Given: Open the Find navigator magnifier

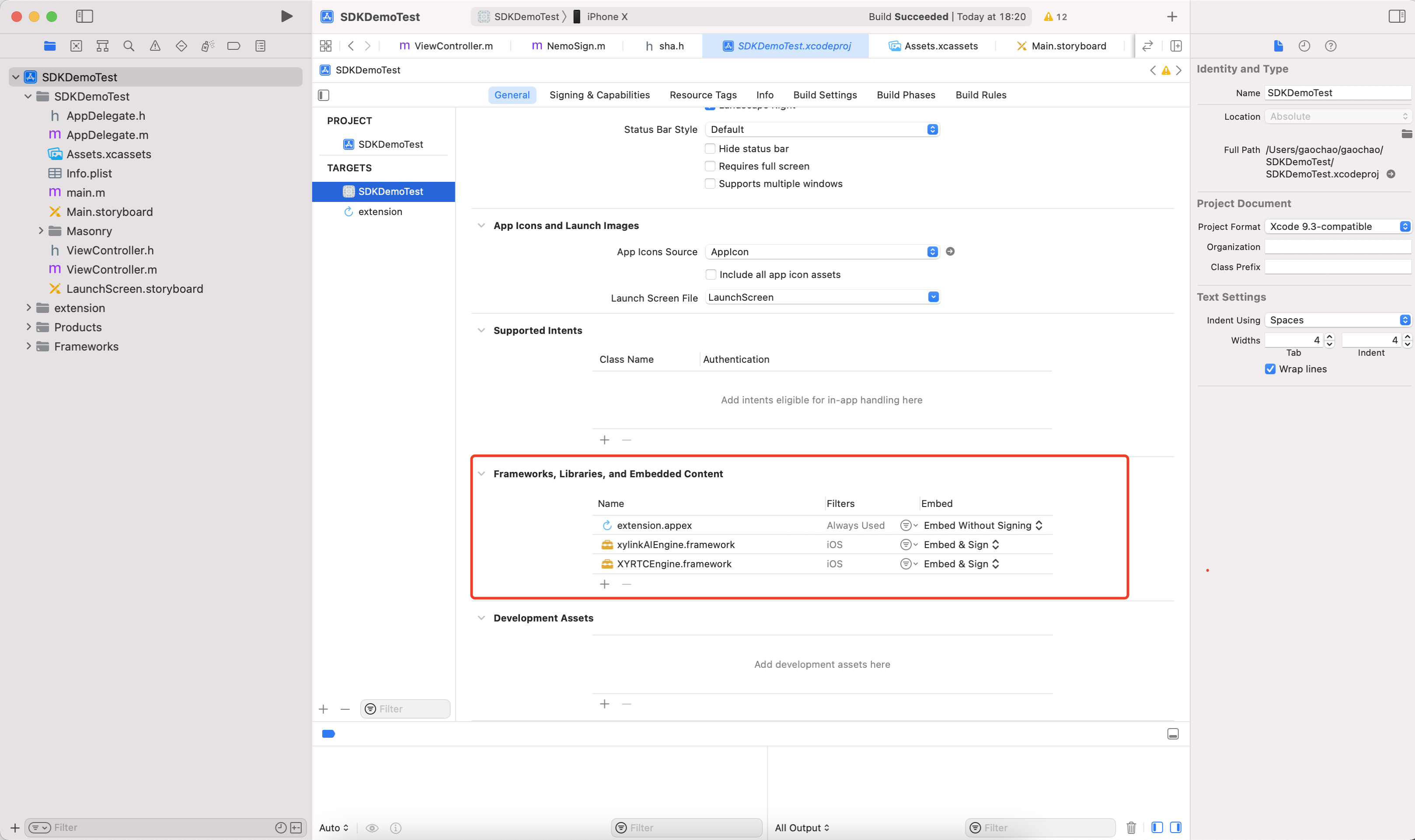Looking at the screenshot, I should click(129, 46).
